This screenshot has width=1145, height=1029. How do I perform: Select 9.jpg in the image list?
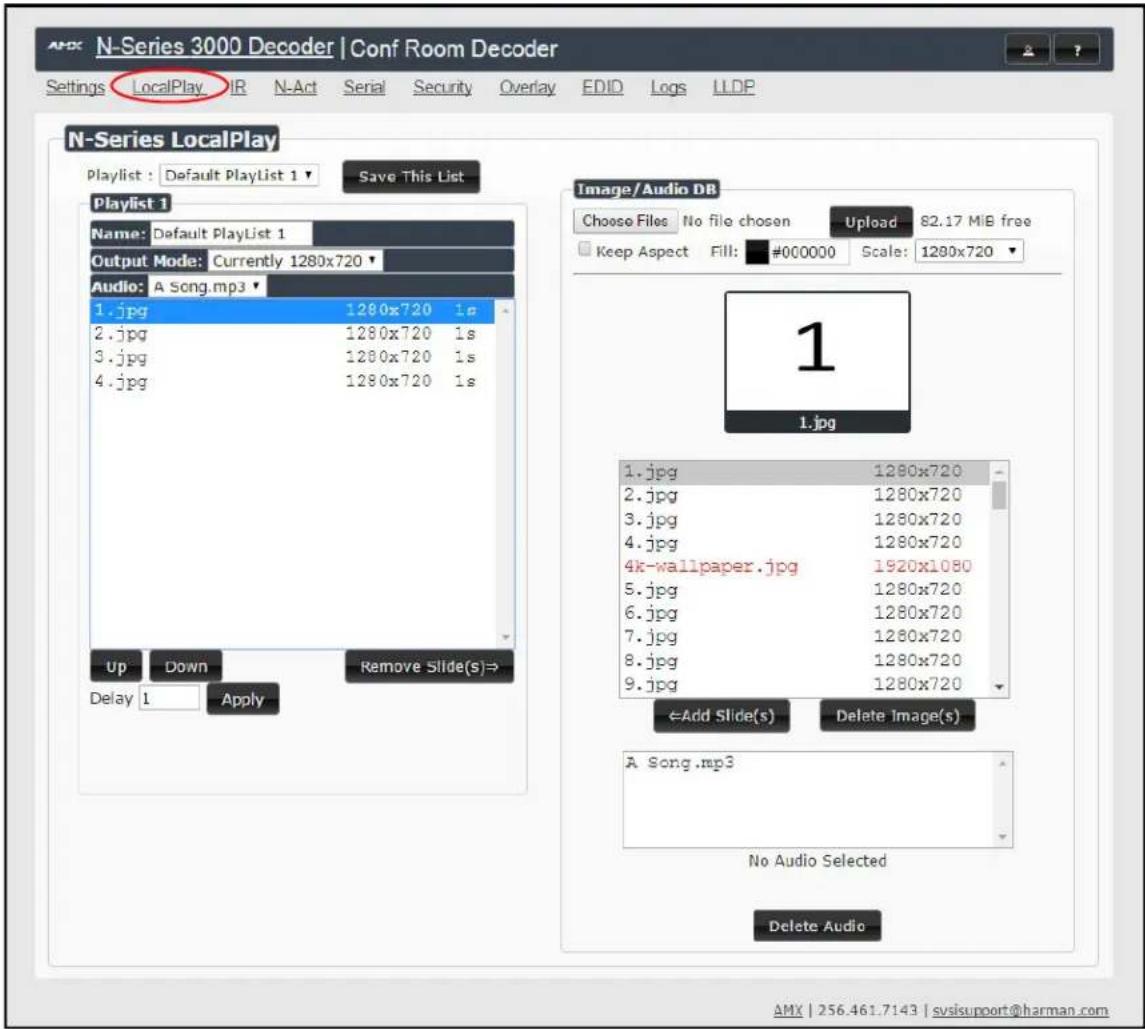coord(805,684)
